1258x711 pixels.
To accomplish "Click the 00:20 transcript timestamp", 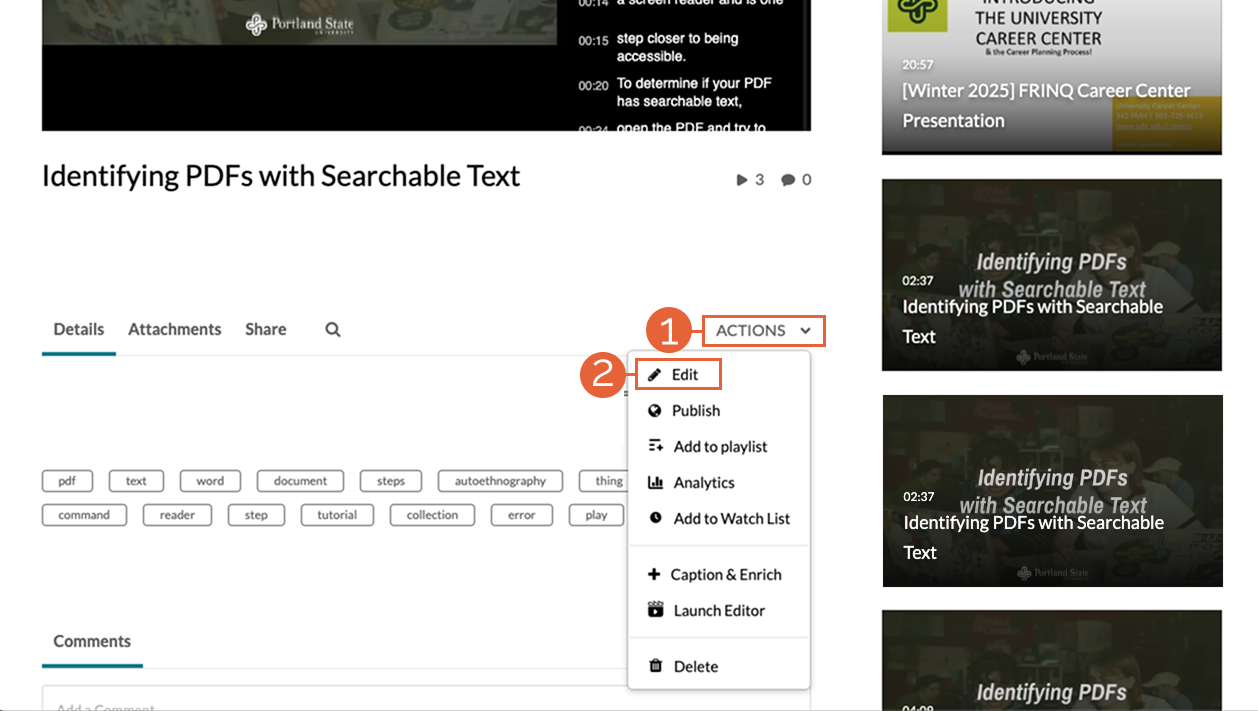I will [x=593, y=86].
